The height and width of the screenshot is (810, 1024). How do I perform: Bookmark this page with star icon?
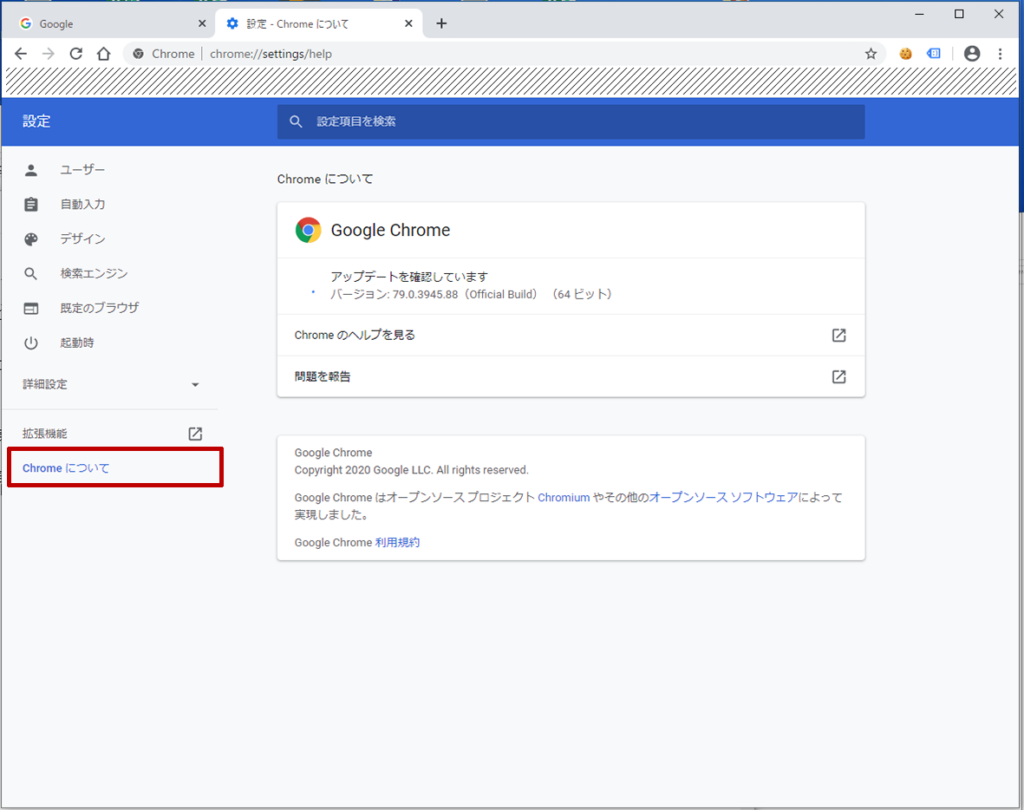871,54
